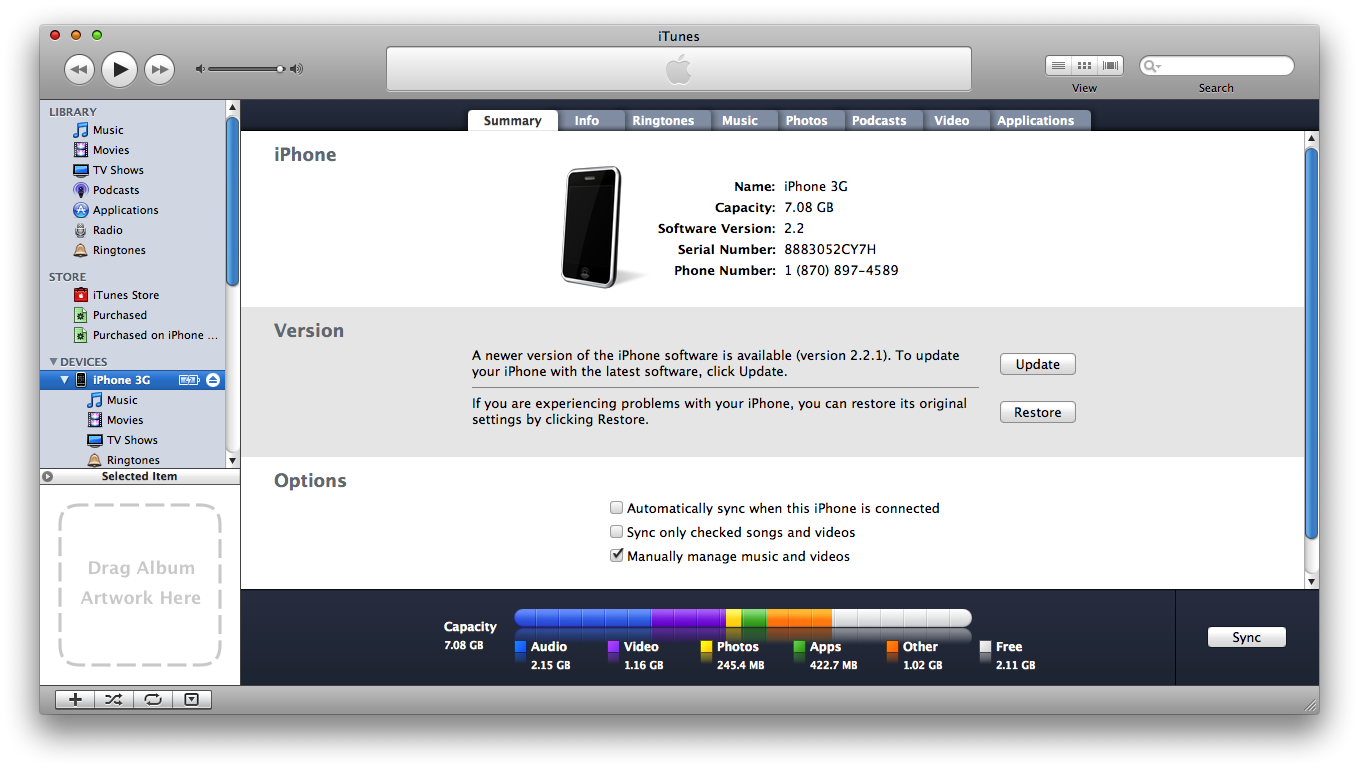Switch to the Video tab

point(952,120)
